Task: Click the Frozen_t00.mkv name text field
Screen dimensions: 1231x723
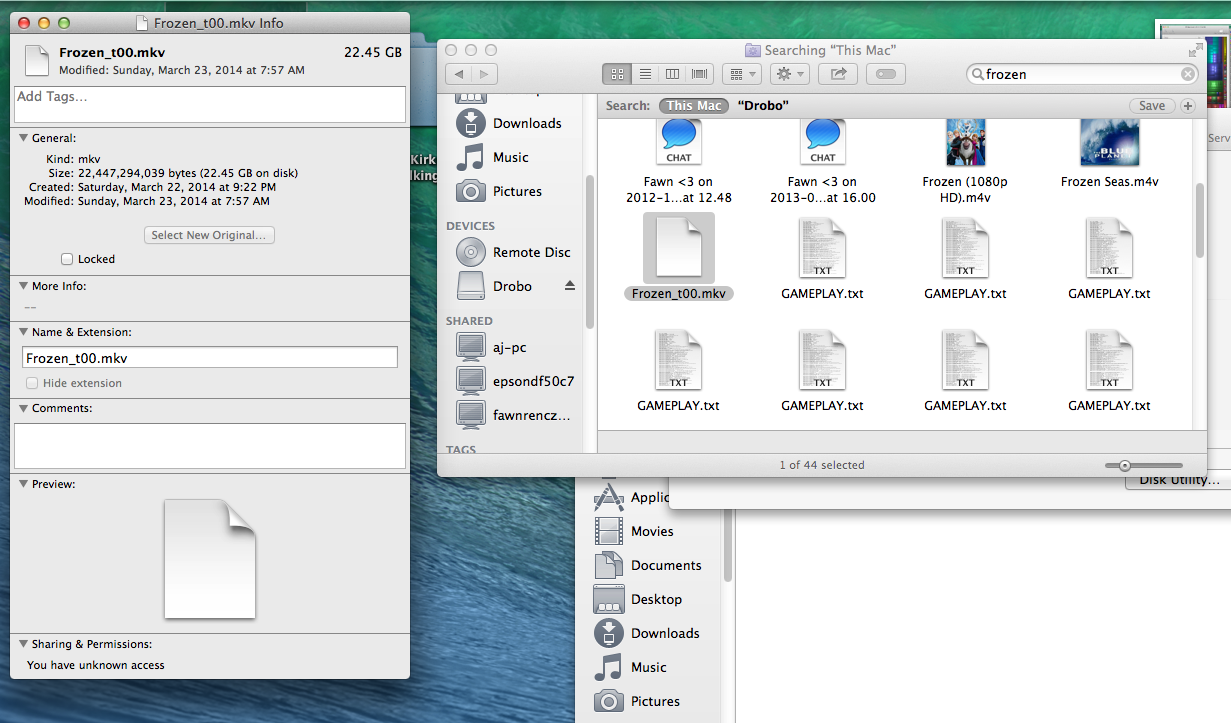Action: click(210, 357)
